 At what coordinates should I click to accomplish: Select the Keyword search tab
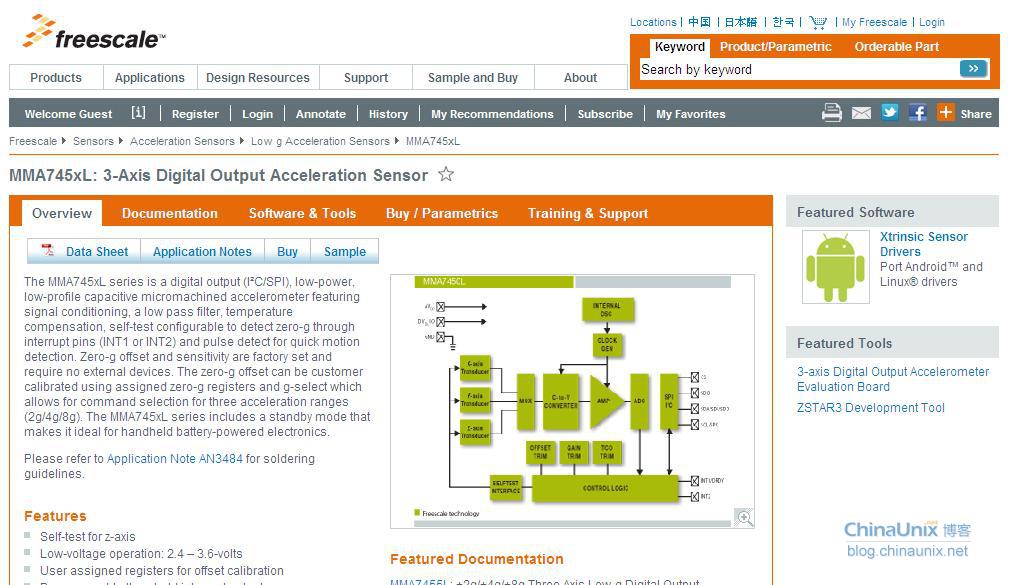click(x=679, y=47)
